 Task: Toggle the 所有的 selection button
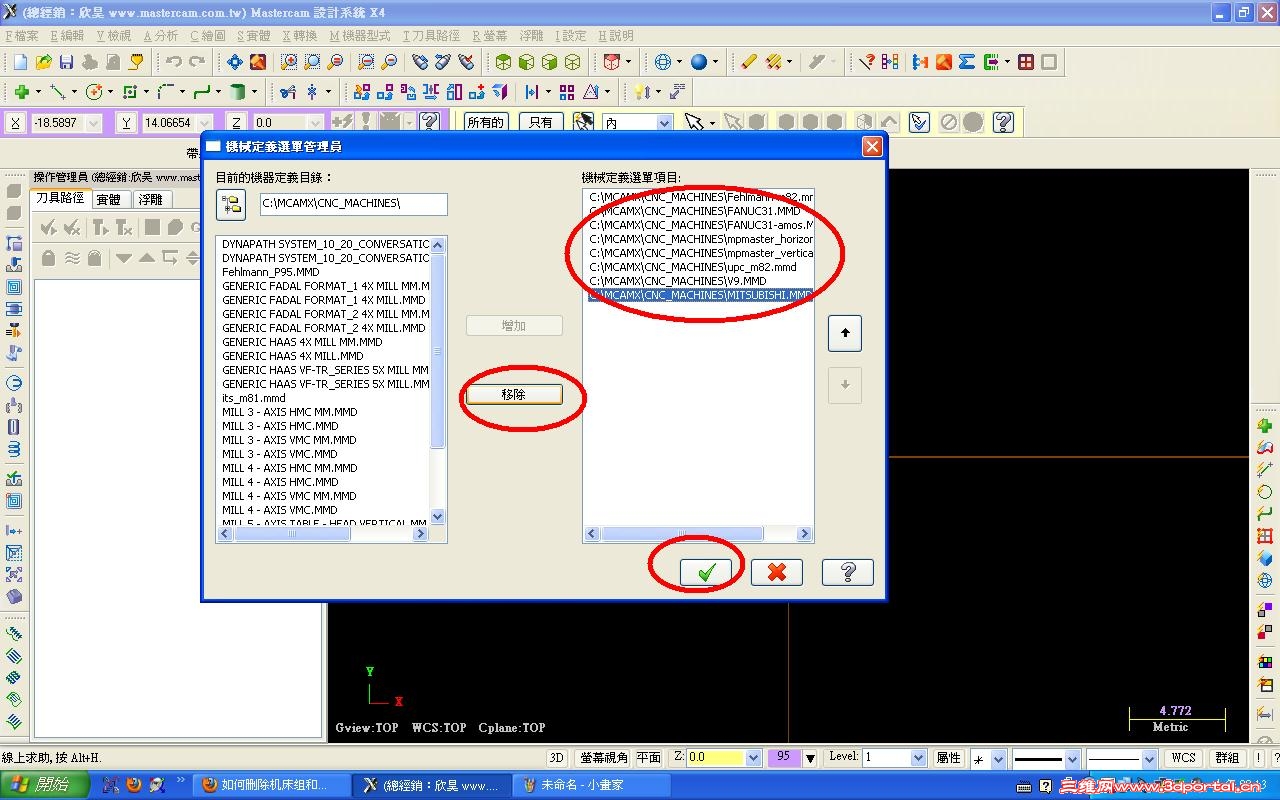(485, 122)
